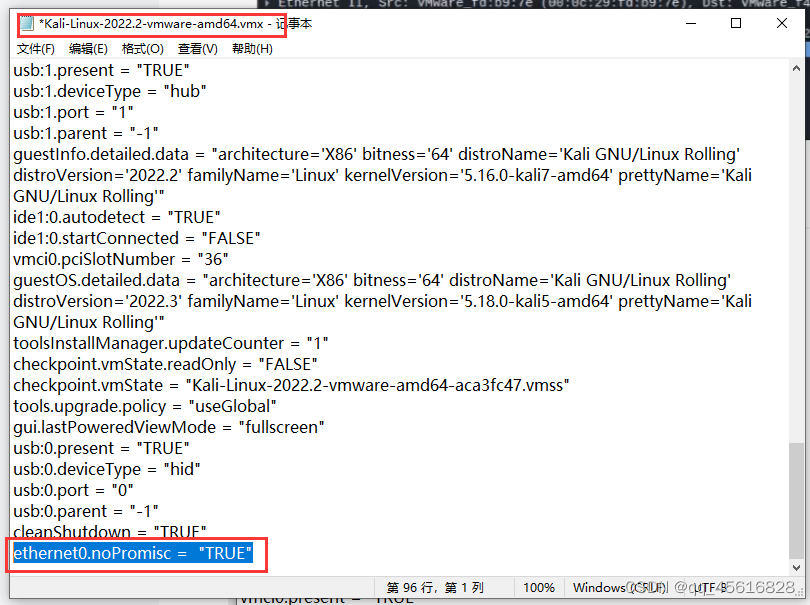Open the 编辑(E) menu
Screen dimensions: 810x605
[x=88, y=49]
